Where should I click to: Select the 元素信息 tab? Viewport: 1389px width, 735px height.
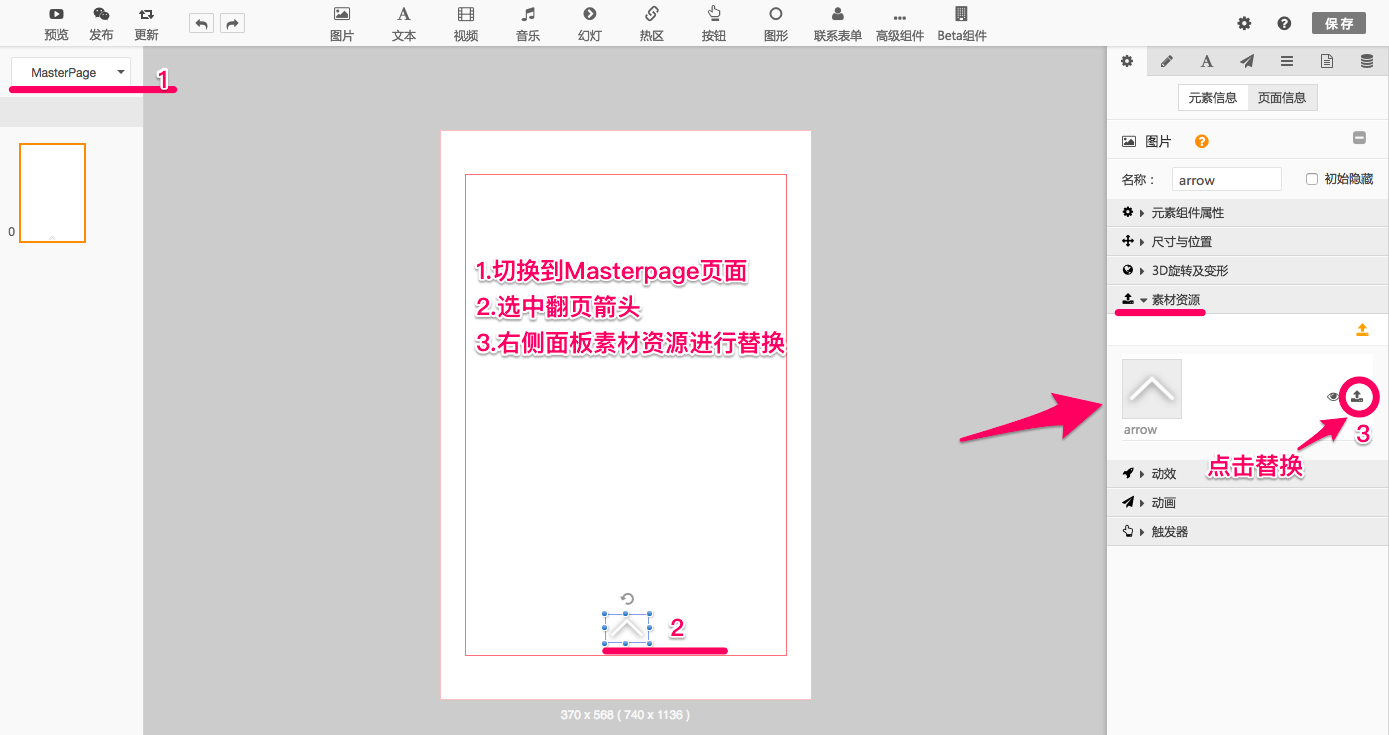(1213, 98)
